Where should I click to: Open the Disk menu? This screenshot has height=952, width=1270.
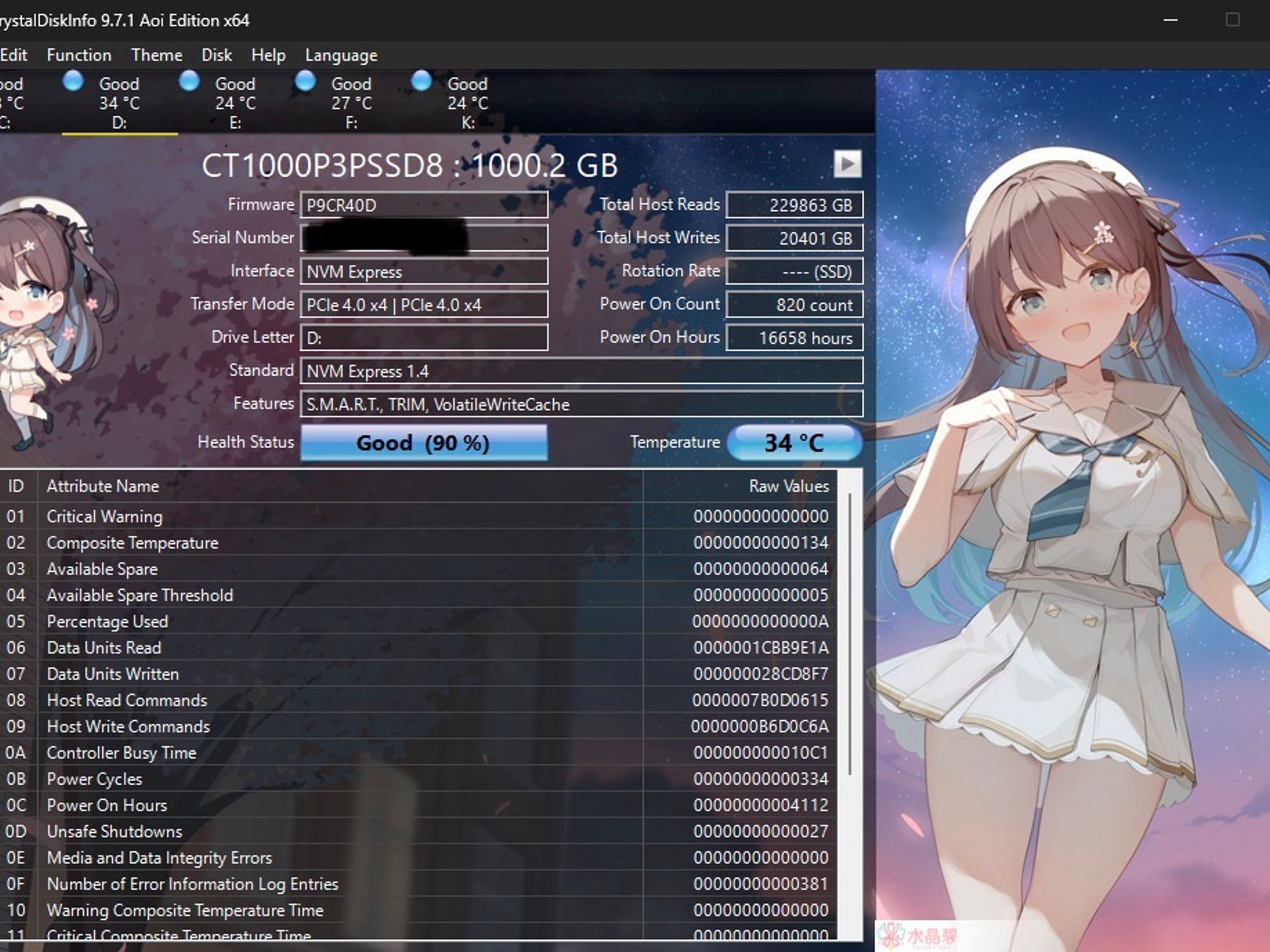click(216, 55)
